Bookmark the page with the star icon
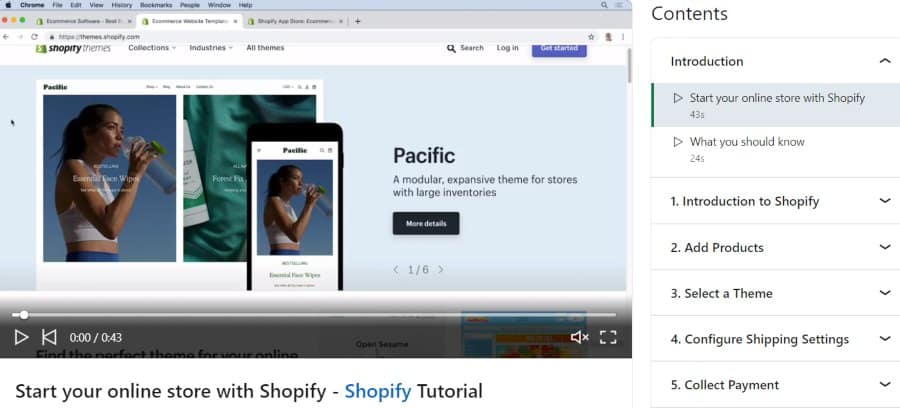 [x=591, y=37]
